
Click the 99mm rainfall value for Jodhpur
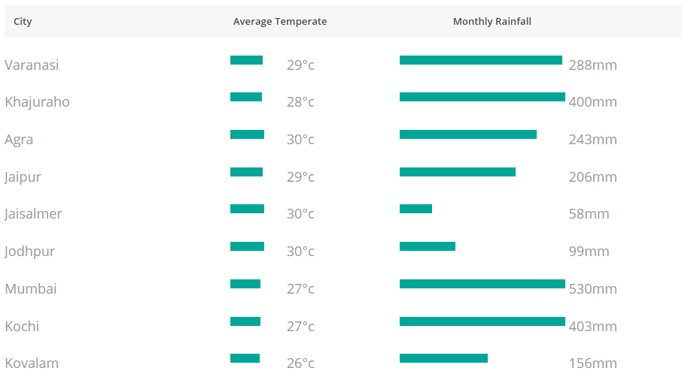(589, 251)
